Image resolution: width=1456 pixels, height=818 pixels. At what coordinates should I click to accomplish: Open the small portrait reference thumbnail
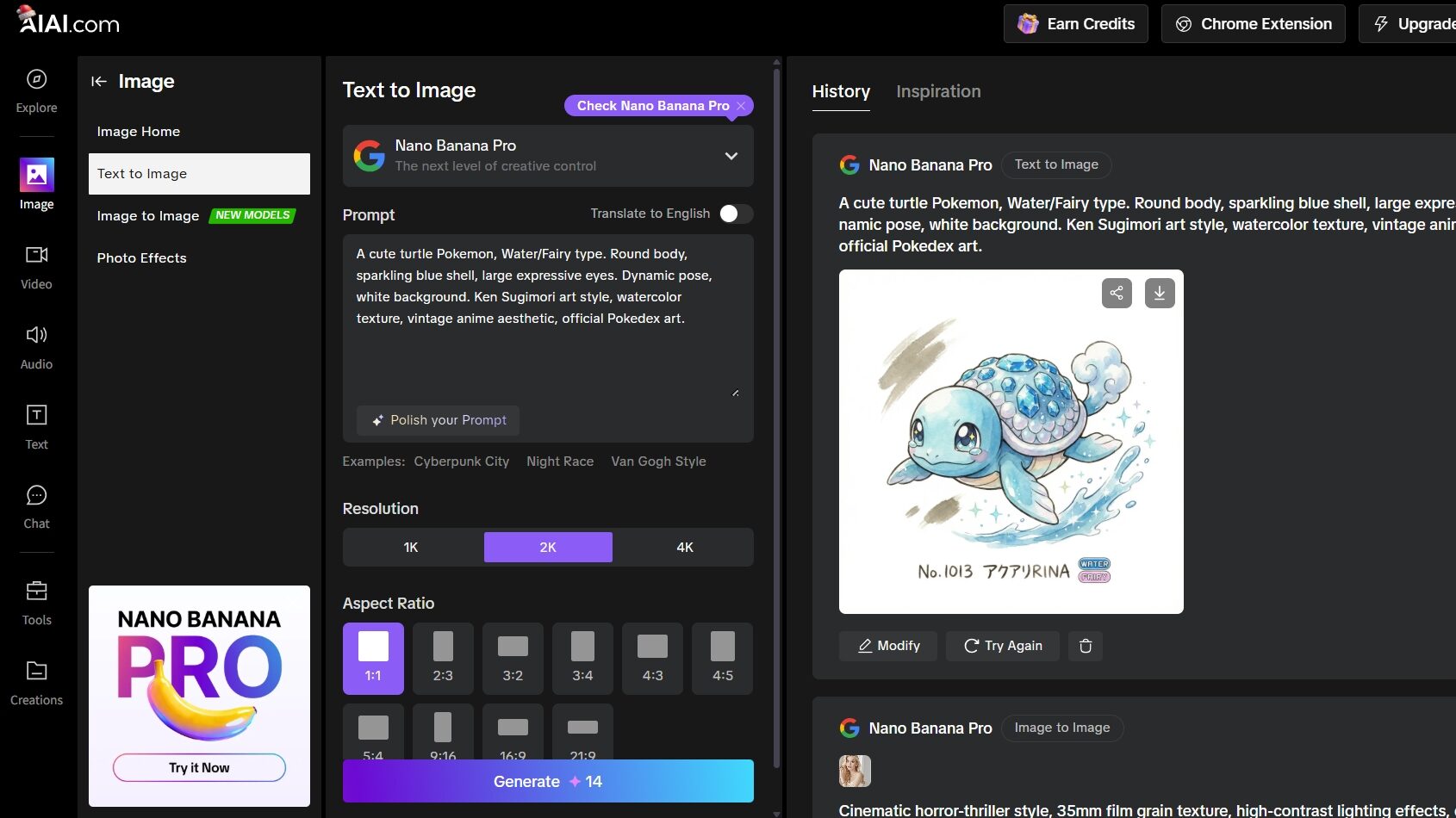click(x=855, y=771)
